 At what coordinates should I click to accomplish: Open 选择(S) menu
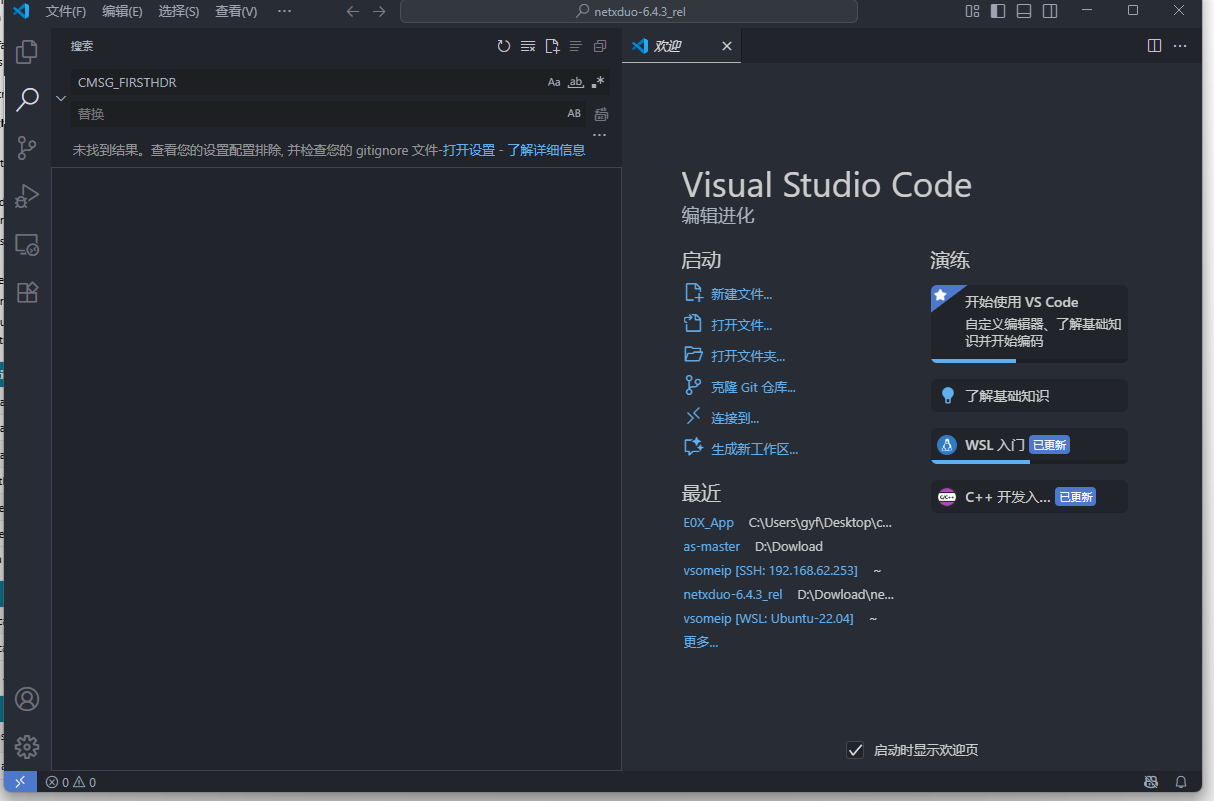(x=178, y=11)
